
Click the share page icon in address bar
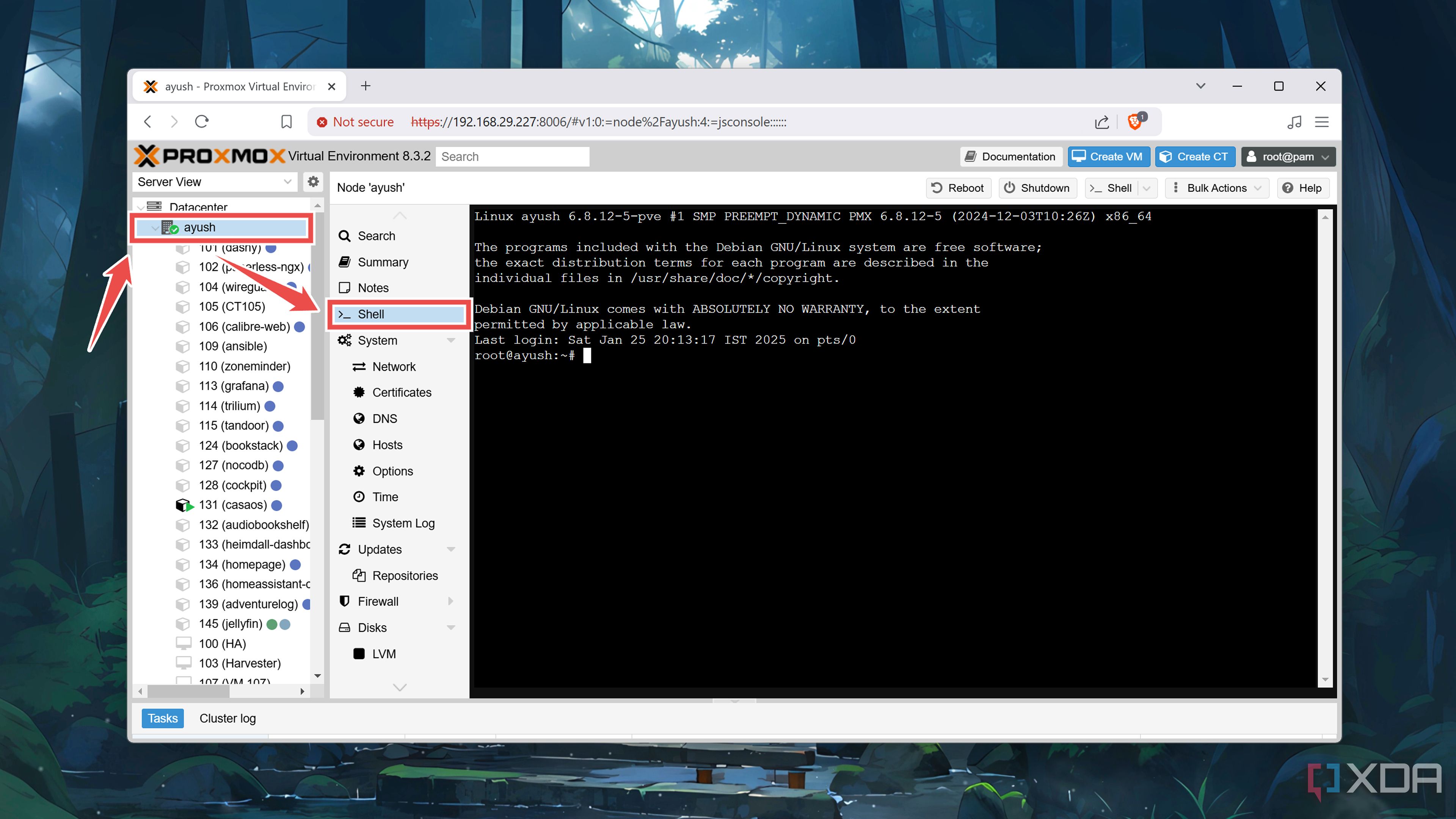[x=1101, y=122]
